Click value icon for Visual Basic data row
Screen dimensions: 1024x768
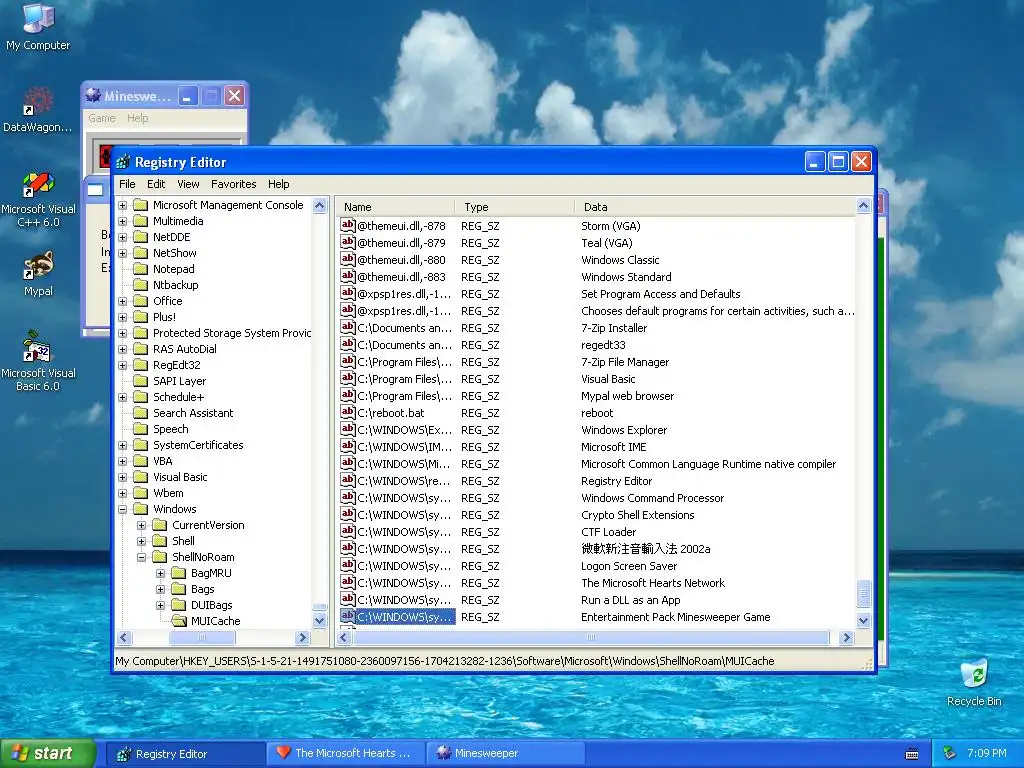[347, 378]
